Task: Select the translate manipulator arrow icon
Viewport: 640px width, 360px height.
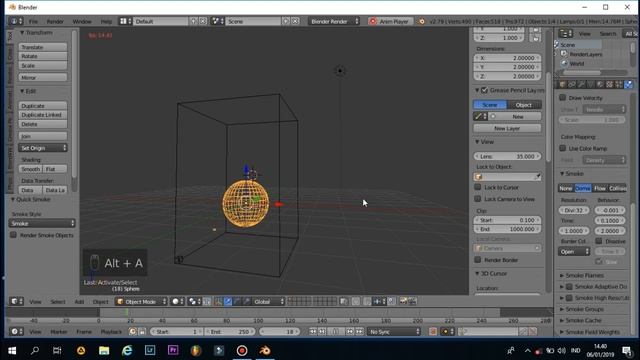Action: (228, 301)
